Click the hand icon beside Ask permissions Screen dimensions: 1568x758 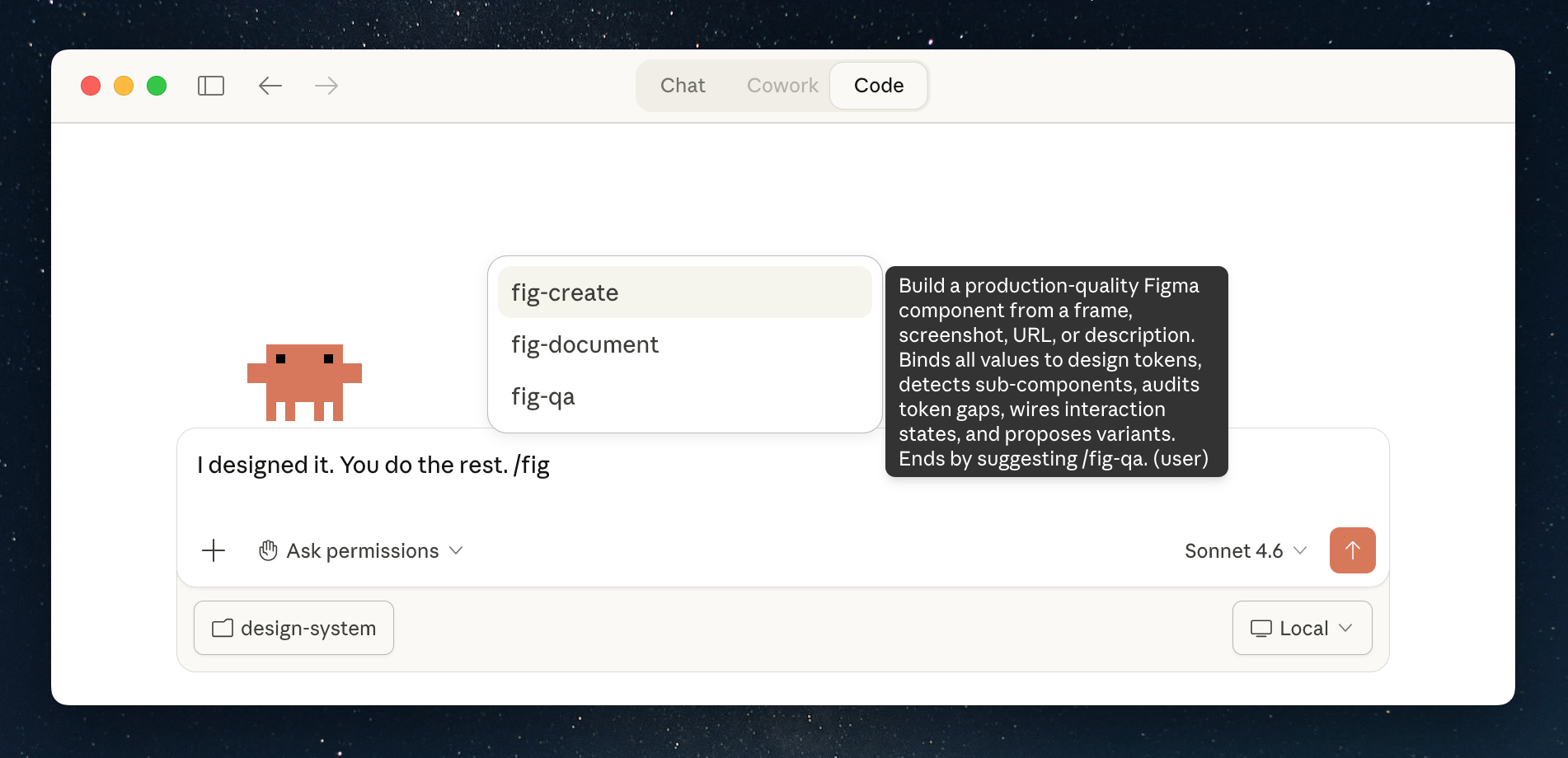point(268,550)
